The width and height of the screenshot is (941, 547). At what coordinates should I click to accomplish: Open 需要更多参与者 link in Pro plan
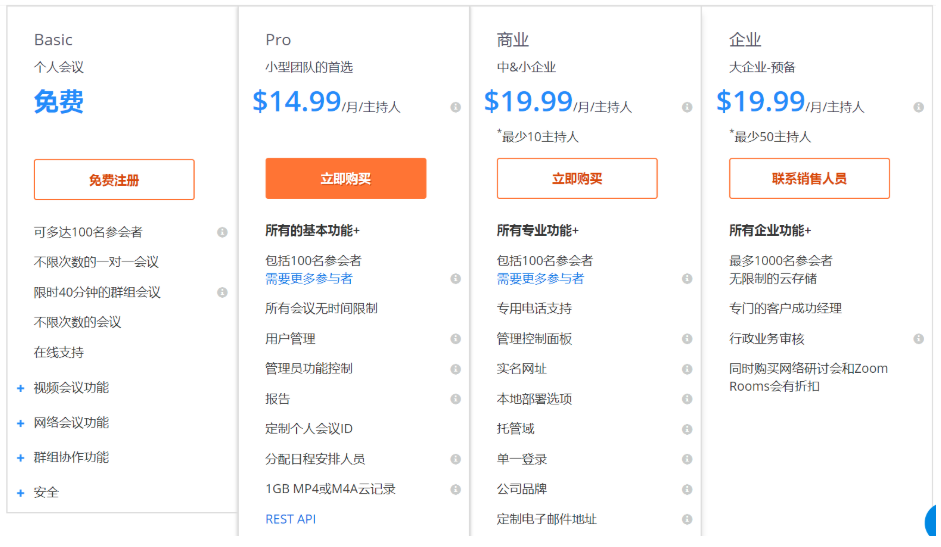point(309,279)
